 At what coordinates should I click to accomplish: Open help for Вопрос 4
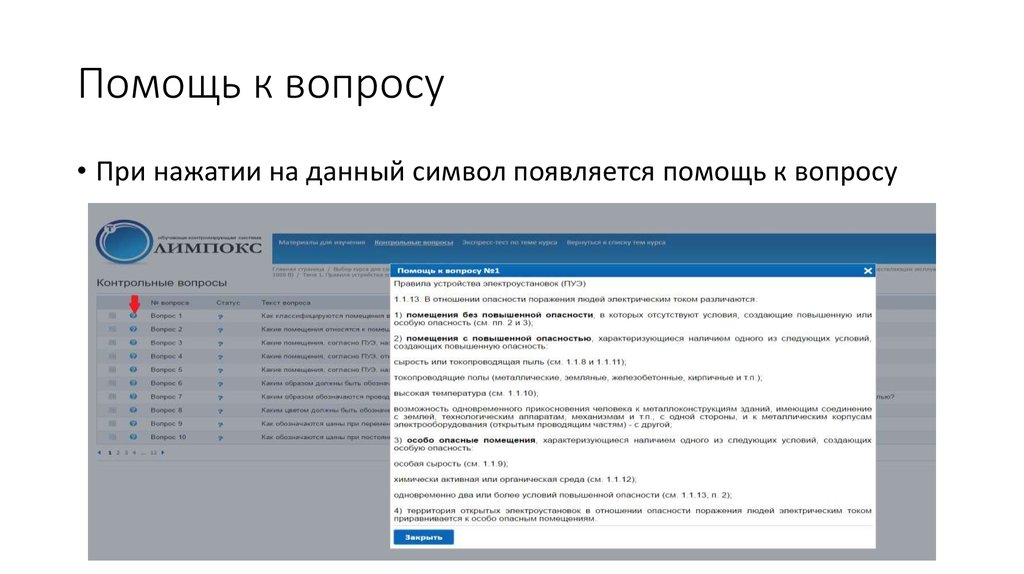point(133,356)
